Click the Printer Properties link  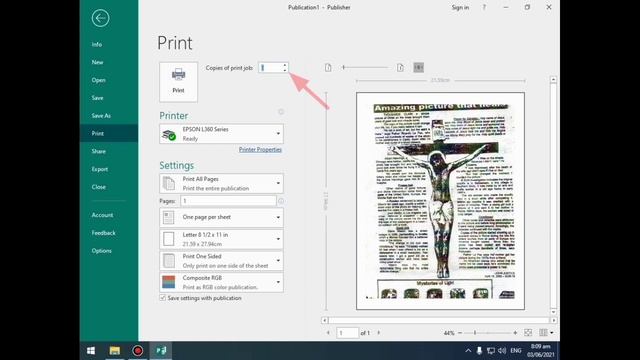tap(260, 149)
